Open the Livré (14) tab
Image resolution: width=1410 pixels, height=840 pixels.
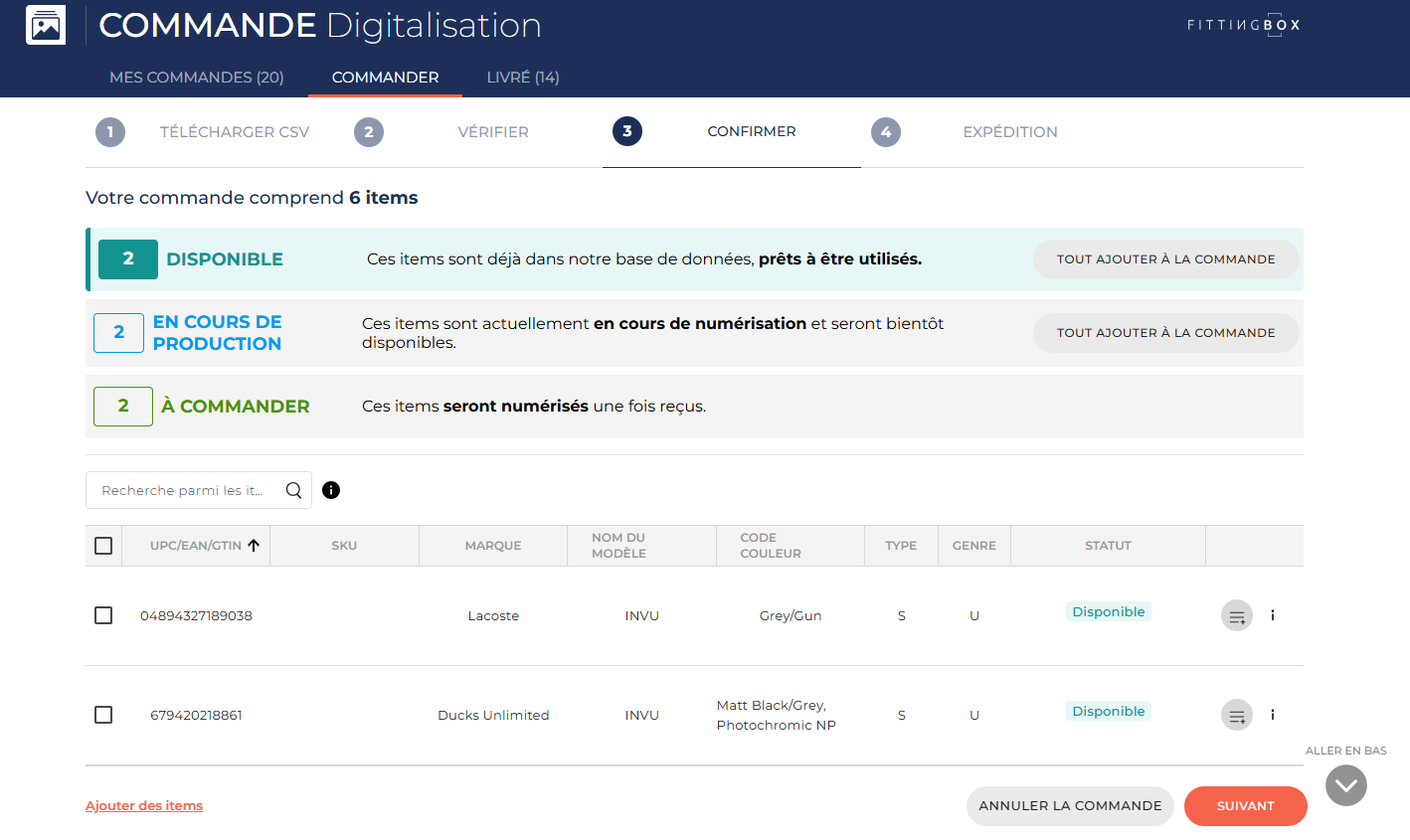523,78
